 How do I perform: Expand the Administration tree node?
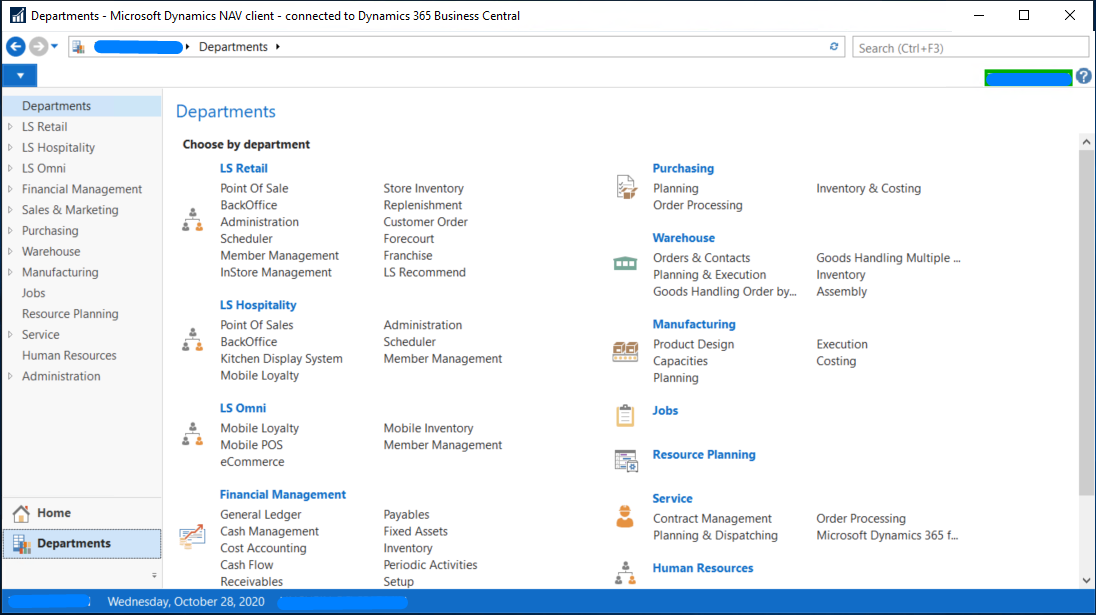coord(10,376)
